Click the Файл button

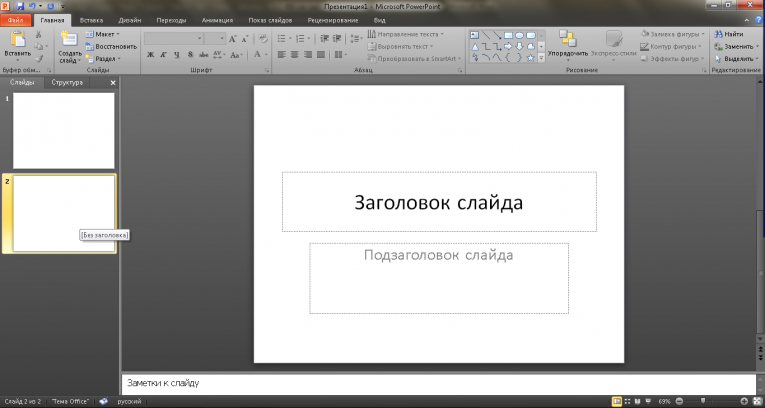(x=17, y=20)
